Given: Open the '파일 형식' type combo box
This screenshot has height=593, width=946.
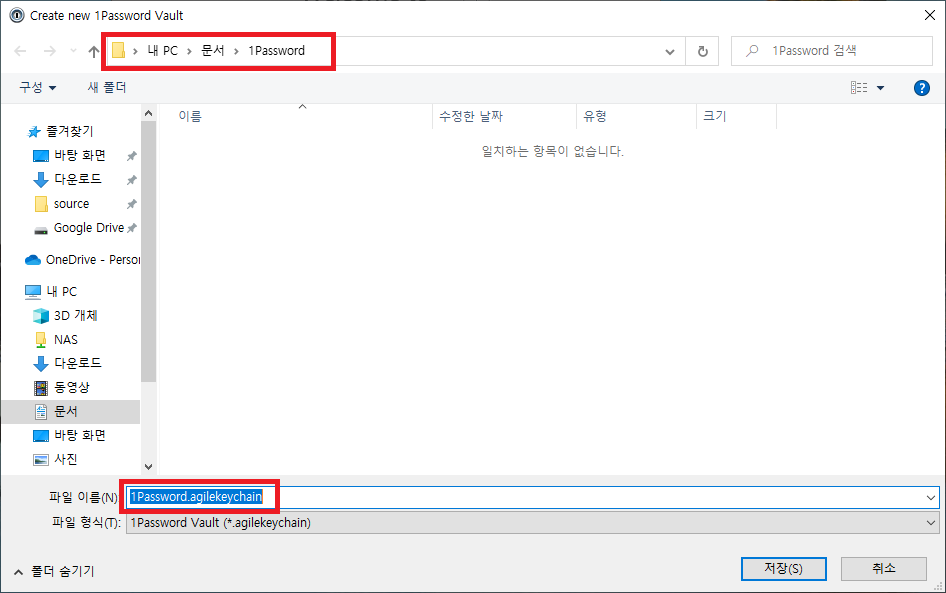Looking at the screenshot, I should pyautogui.click(x=533, y=523).
